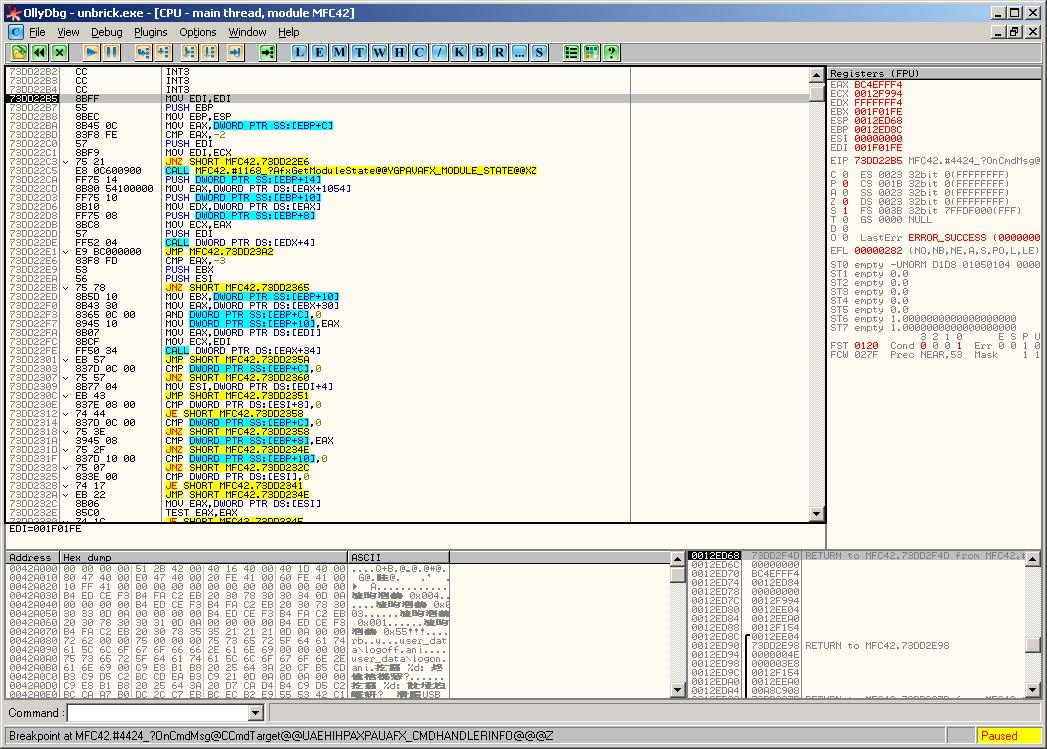
Task: Show Patches via the slash button
Action: pyautogui.click(x=439, y=53)
